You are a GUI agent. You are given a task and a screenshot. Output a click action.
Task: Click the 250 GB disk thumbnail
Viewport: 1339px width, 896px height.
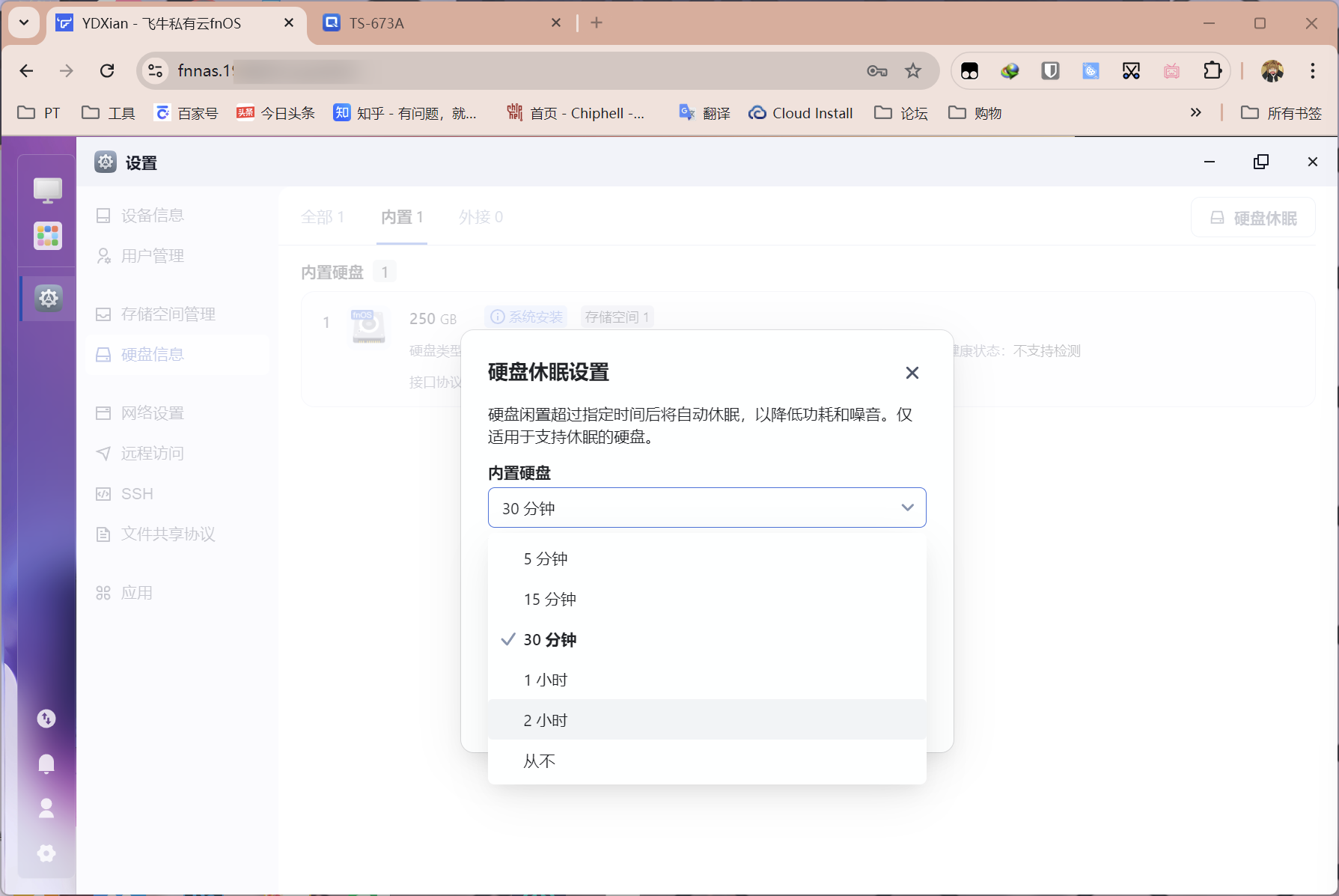click(x=368, y=327)
